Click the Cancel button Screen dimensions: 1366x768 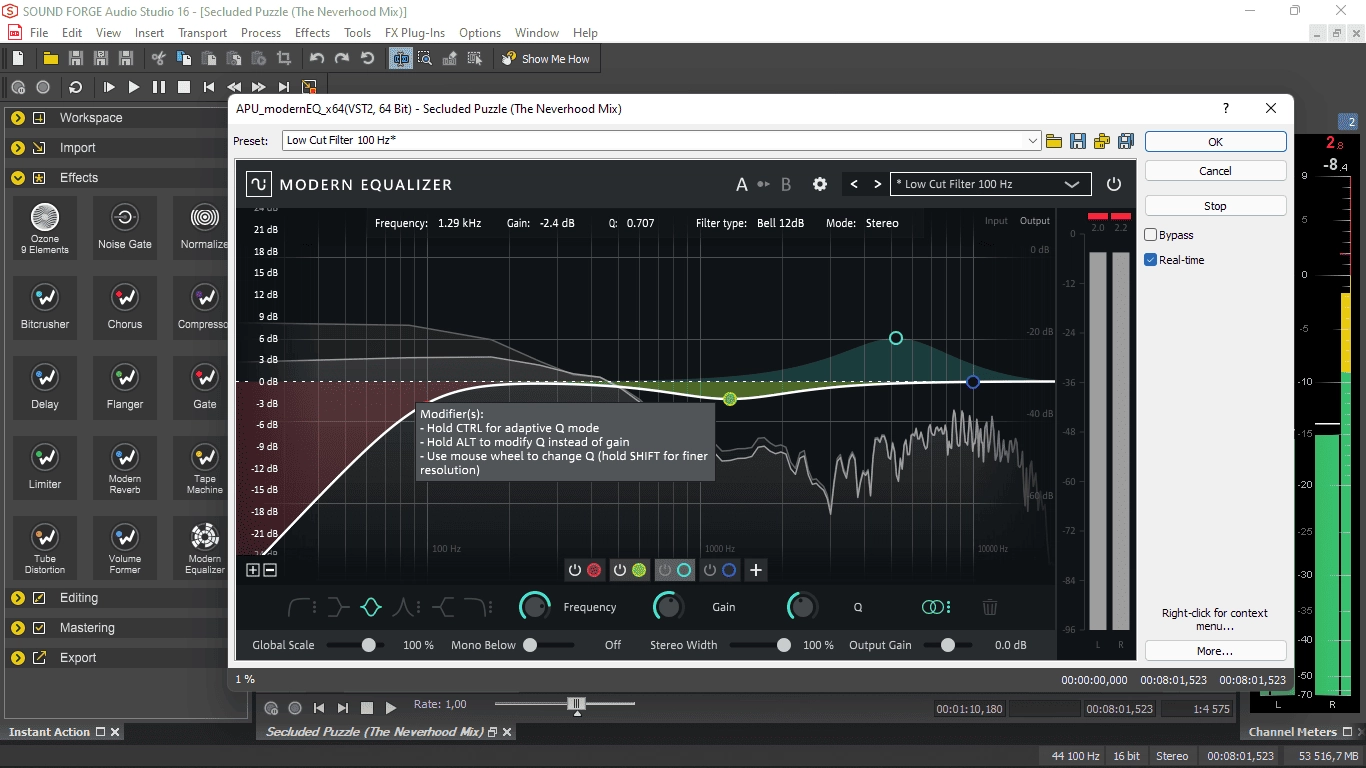pos(1215,171)
